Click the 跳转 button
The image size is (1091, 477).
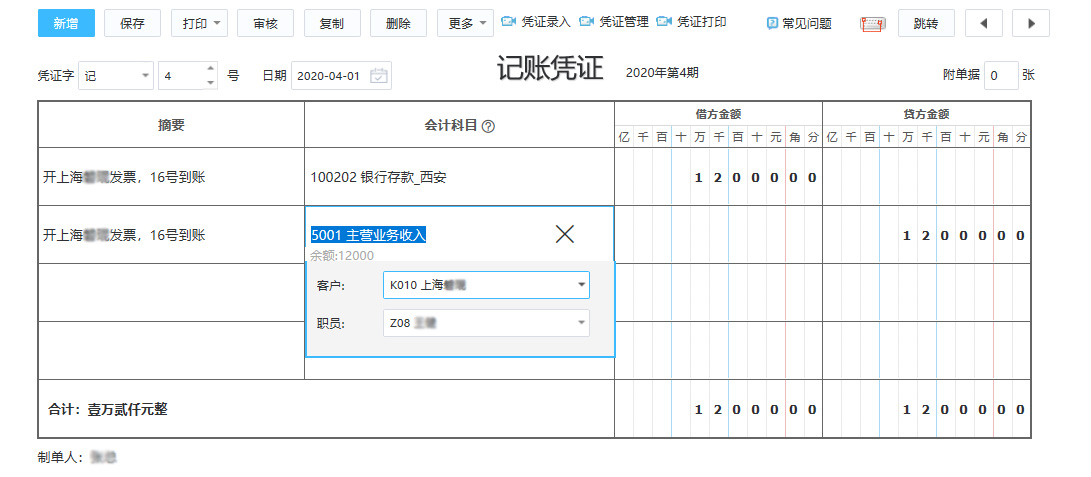click(926, 24)
